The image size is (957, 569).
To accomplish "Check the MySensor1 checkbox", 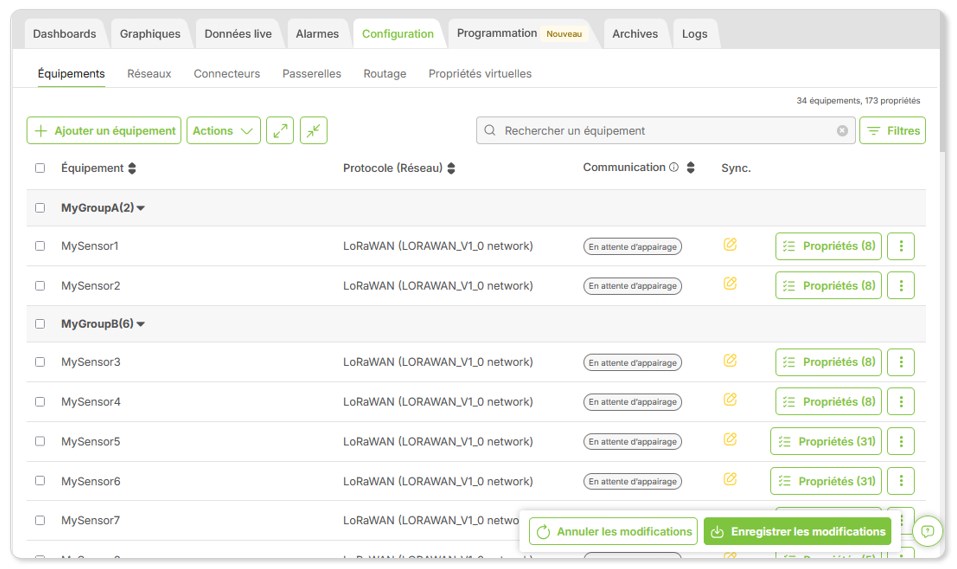I will pyautogui.click(x=40, y=246).
